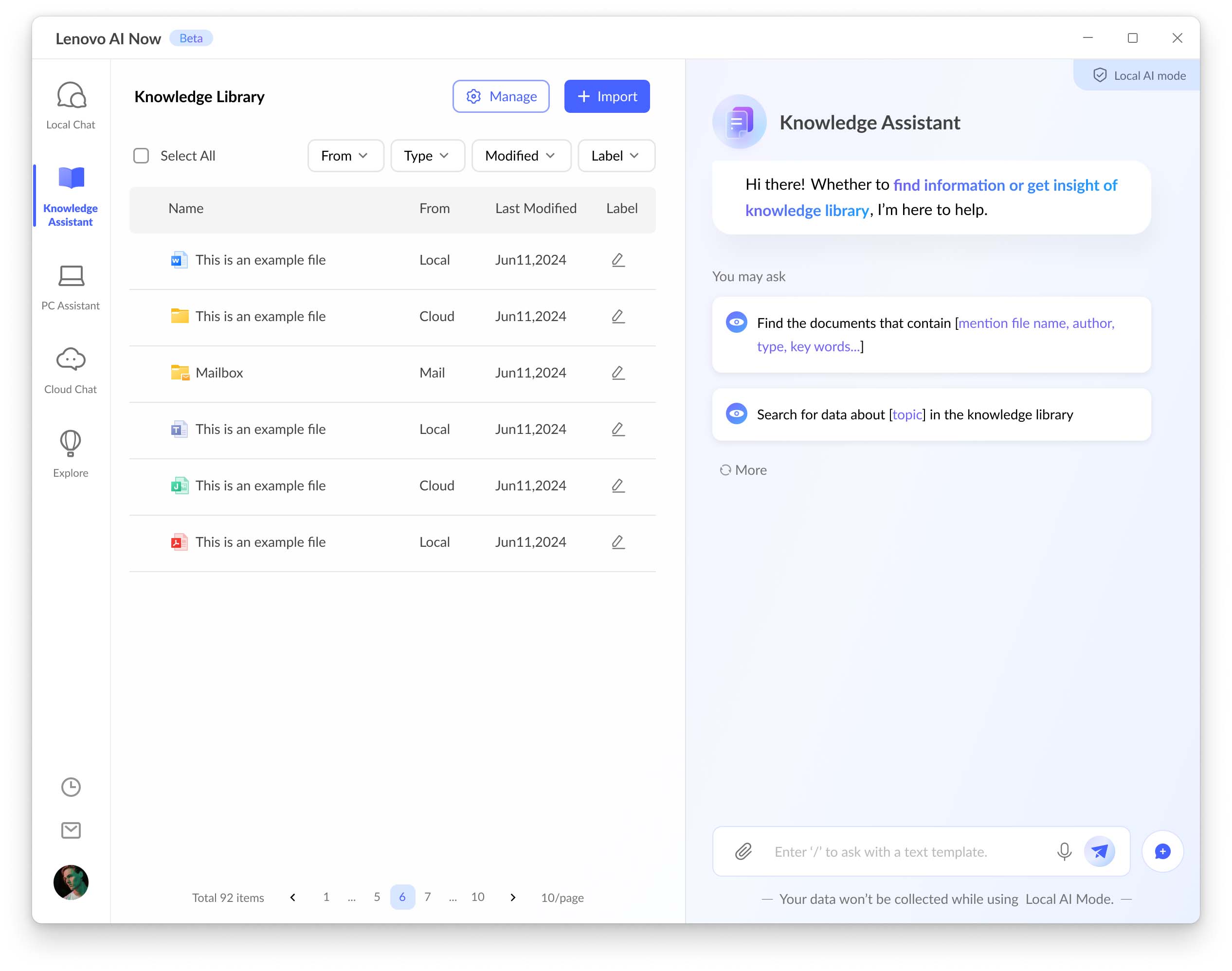This screenshot has width=1232, height=971.
Task: Click edit label icon on PDF file row
Action: click(x=618, y=542)
